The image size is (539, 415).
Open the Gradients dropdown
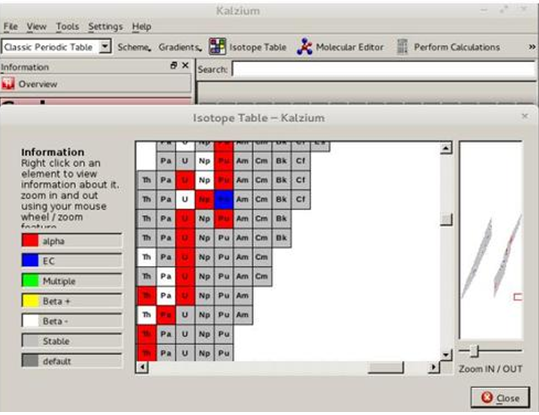point(180,47)
